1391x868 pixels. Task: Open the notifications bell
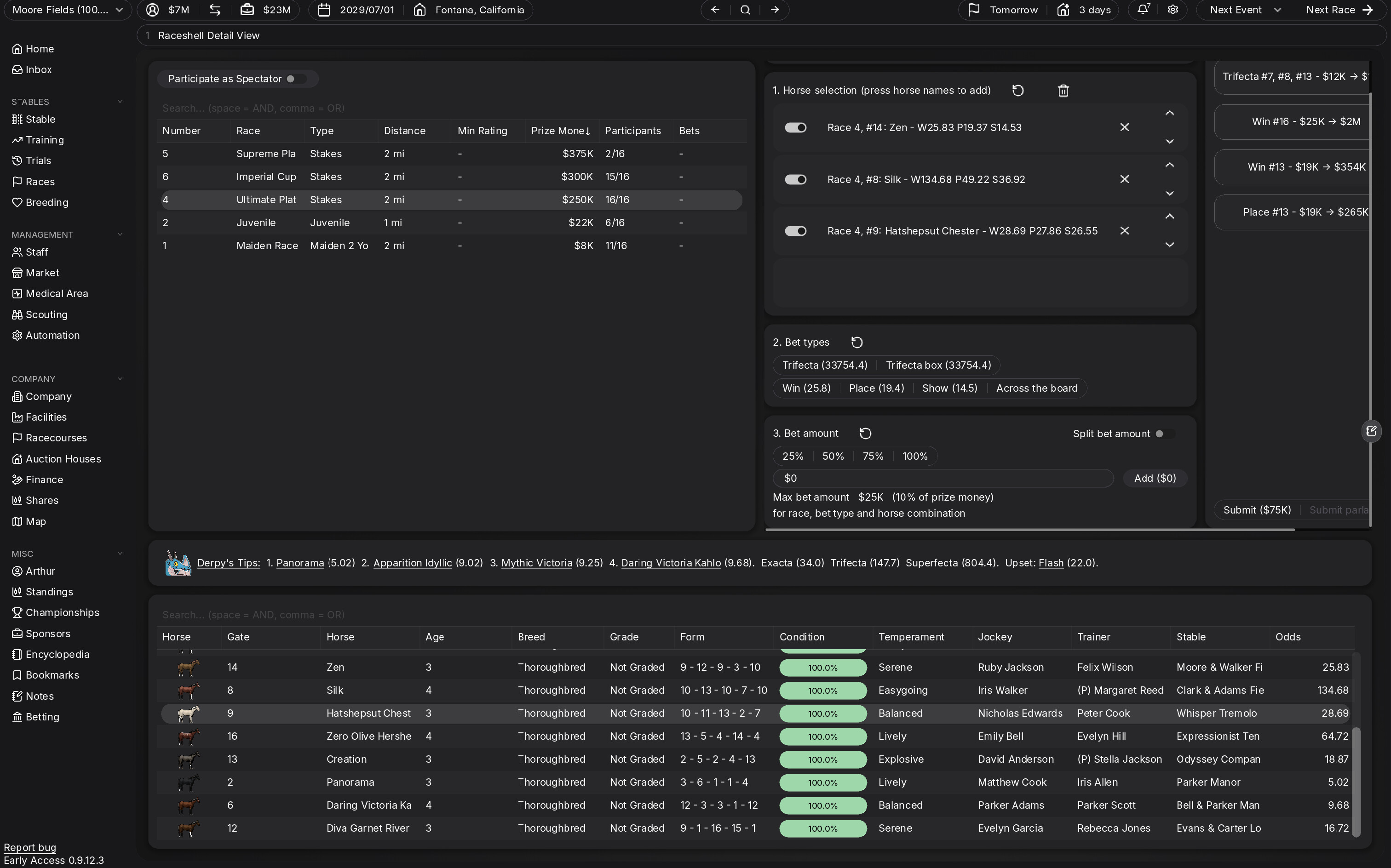coord(1144,10)
